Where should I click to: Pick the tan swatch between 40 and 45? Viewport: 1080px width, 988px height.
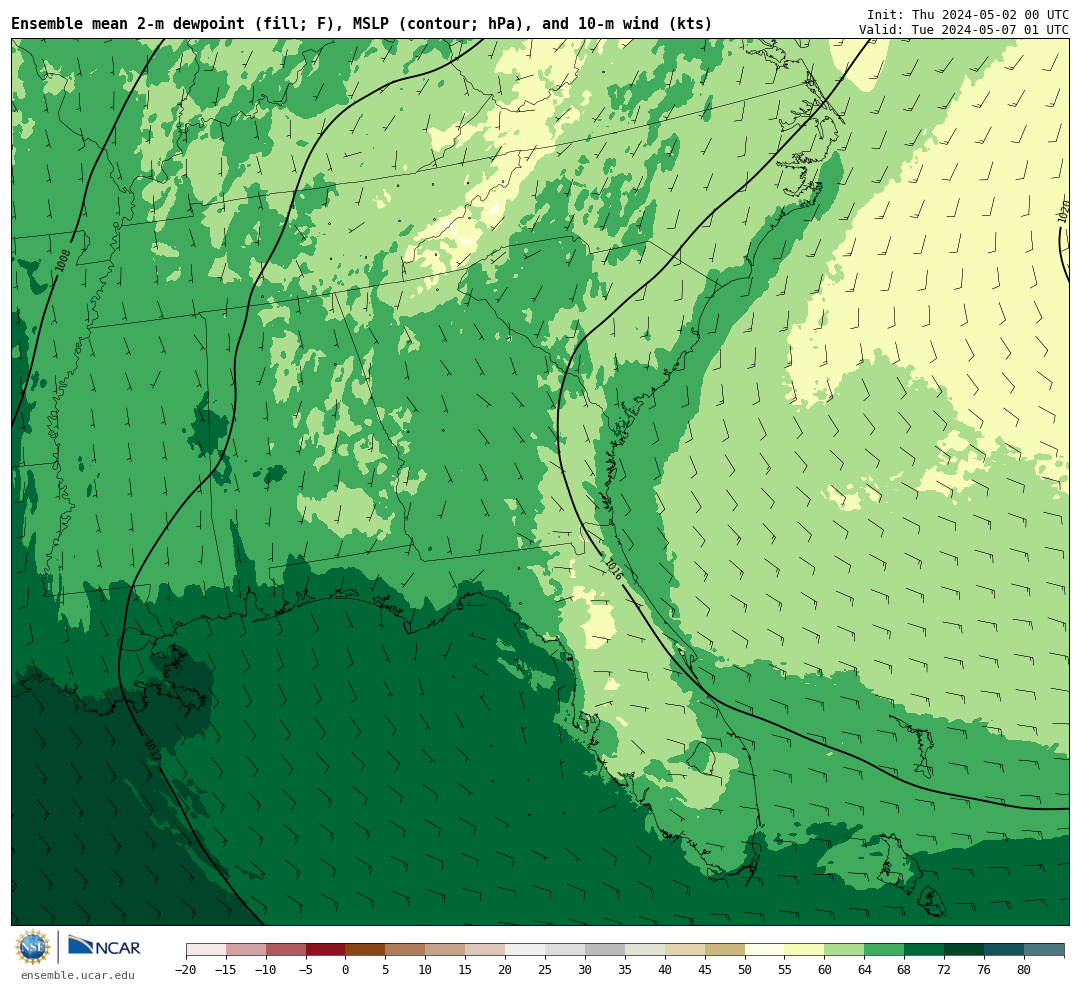click(685, 950)
